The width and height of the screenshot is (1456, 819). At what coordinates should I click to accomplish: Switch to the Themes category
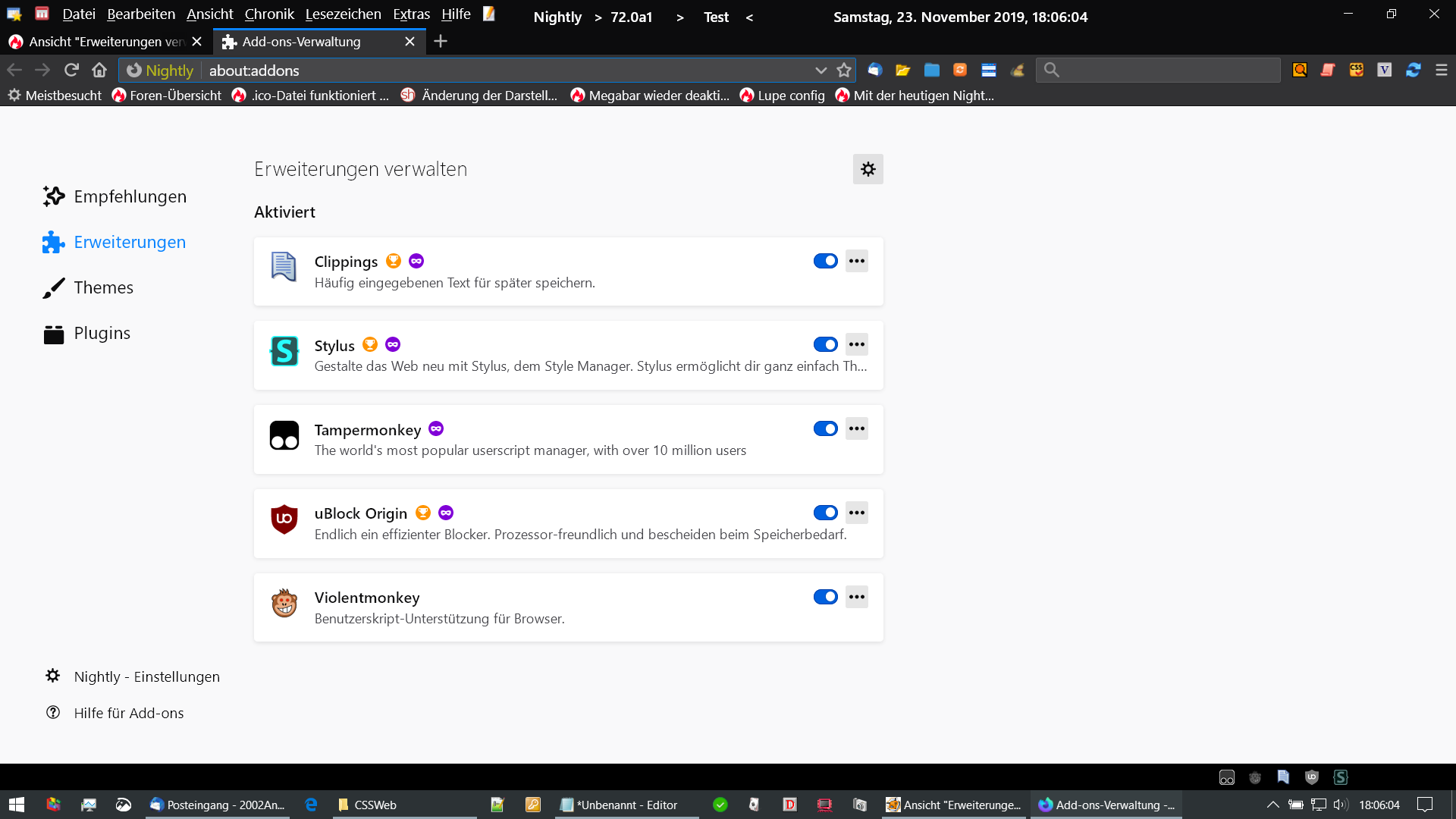point(103,287)
